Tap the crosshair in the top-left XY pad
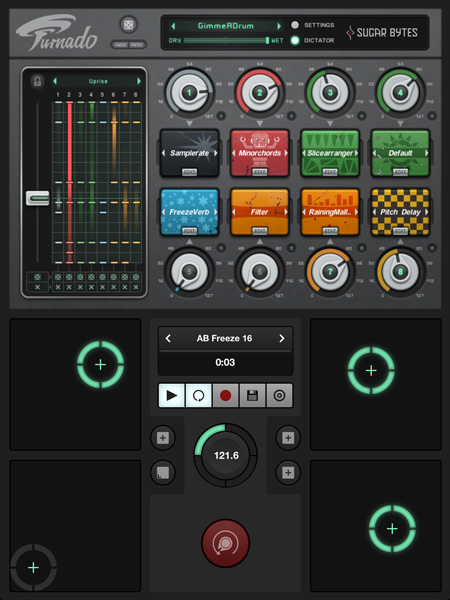Screen dimensions: 450x600 pos(100,365)
